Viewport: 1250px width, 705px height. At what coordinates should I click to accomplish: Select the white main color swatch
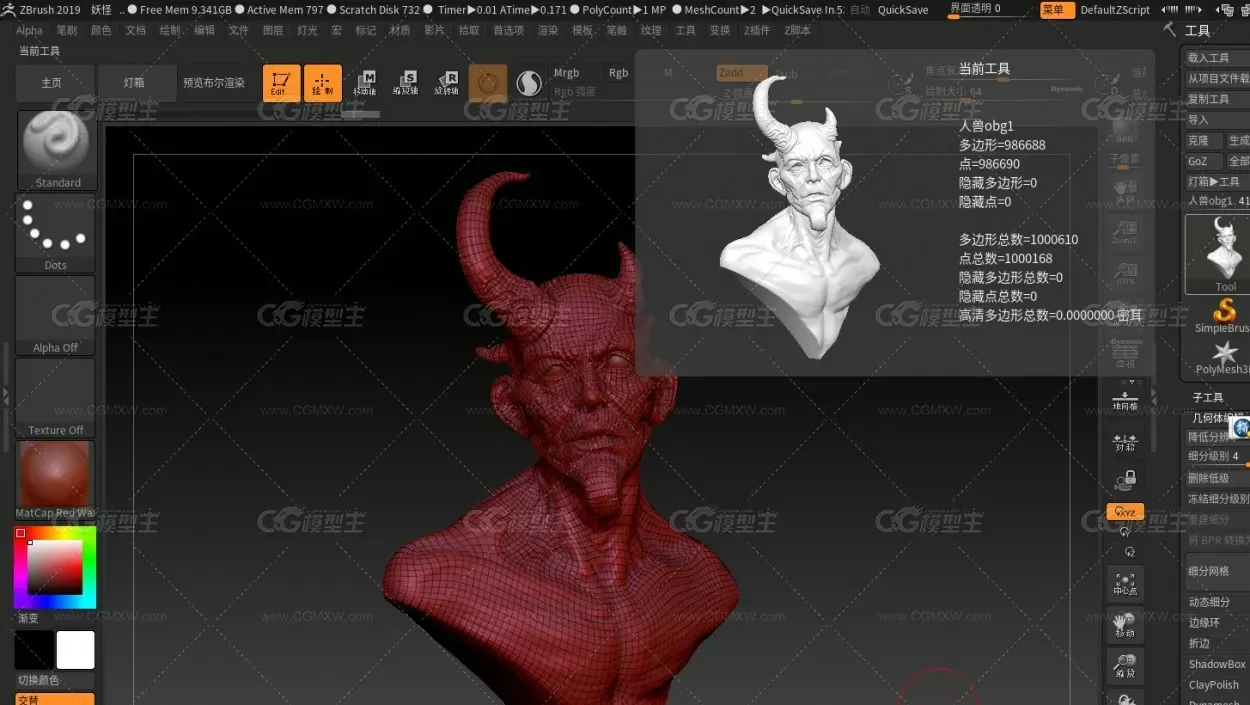coord(76,650)
